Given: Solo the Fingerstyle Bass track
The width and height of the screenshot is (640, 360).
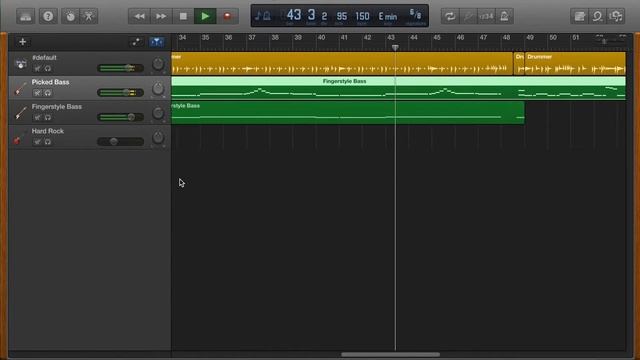Looking at the screenshot, I should [x=48, y=118].
